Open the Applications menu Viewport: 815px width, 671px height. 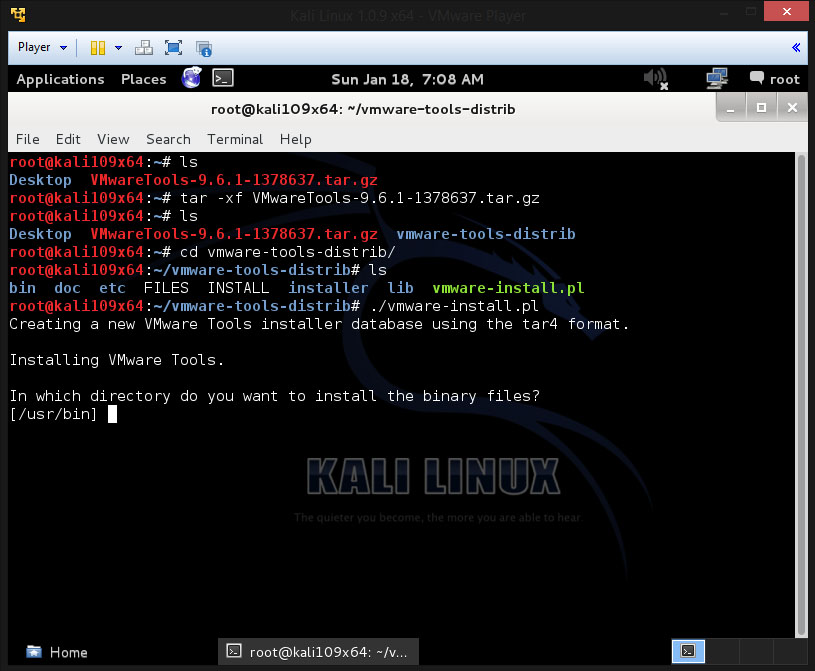point(60,79)
